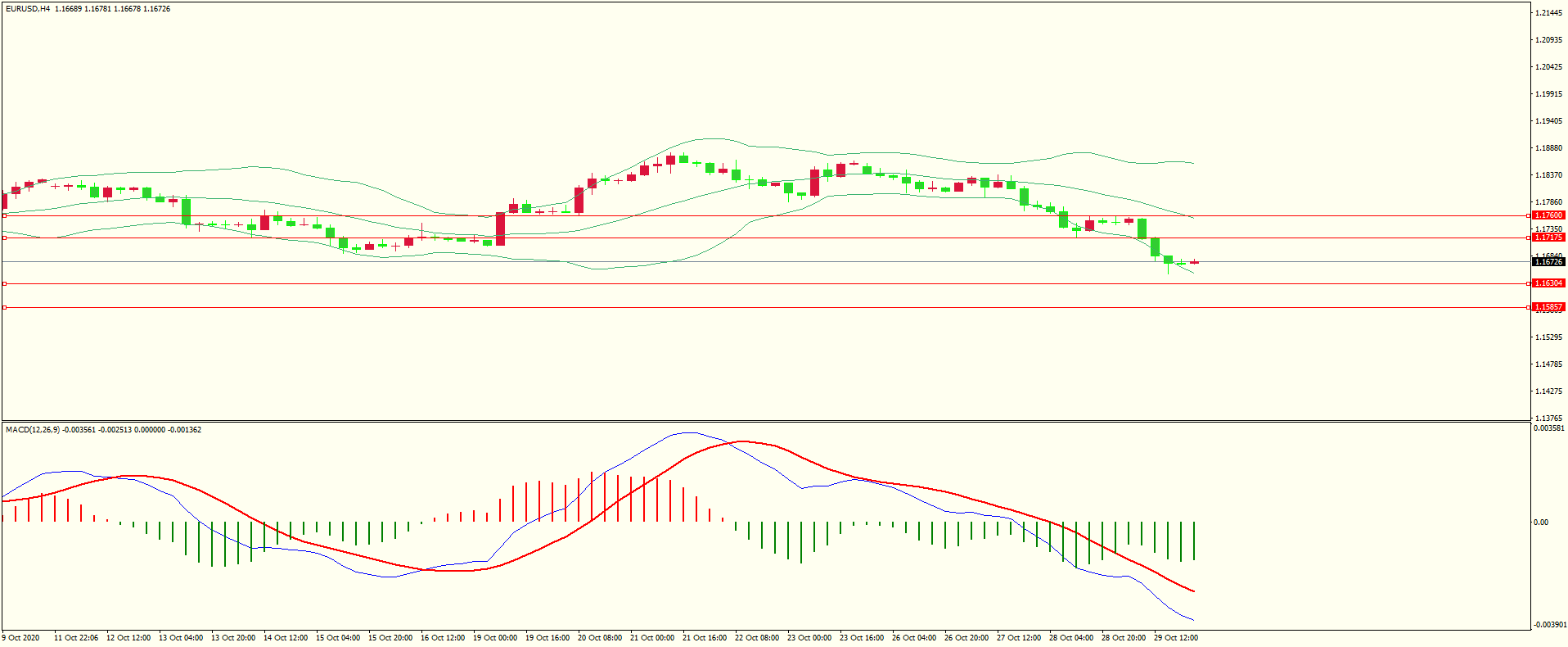Select the 1.17600 horizontal line price tag
Image resolution: width=1568 pixels, height=647 pixels.
(x=1548, y=215)
